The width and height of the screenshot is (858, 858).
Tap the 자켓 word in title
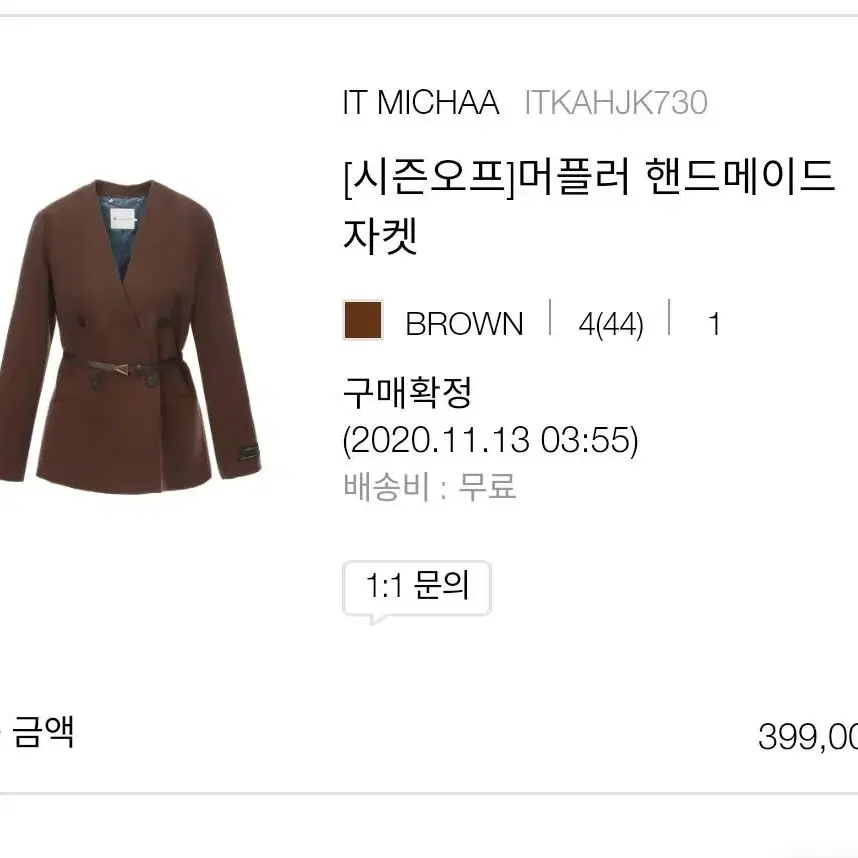click(380, 236)
